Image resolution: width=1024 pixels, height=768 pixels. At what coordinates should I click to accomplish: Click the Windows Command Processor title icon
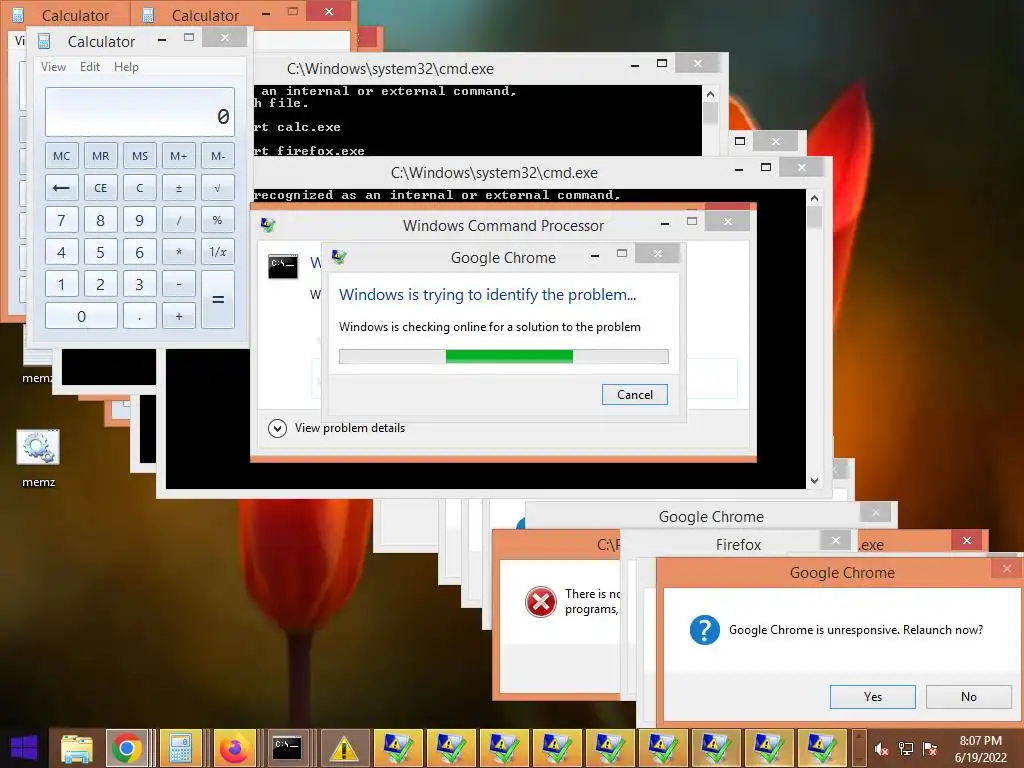pos(268,225)
